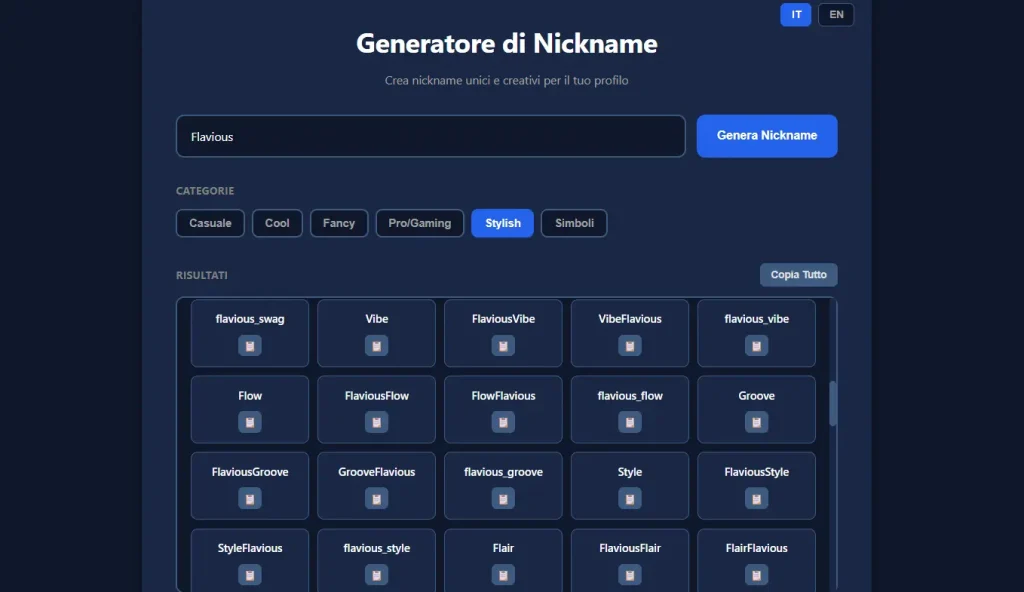Copy flavious_flow using its clipboard icon
The width and height of the screenshot is (1024, 592).
coord(630,422)
